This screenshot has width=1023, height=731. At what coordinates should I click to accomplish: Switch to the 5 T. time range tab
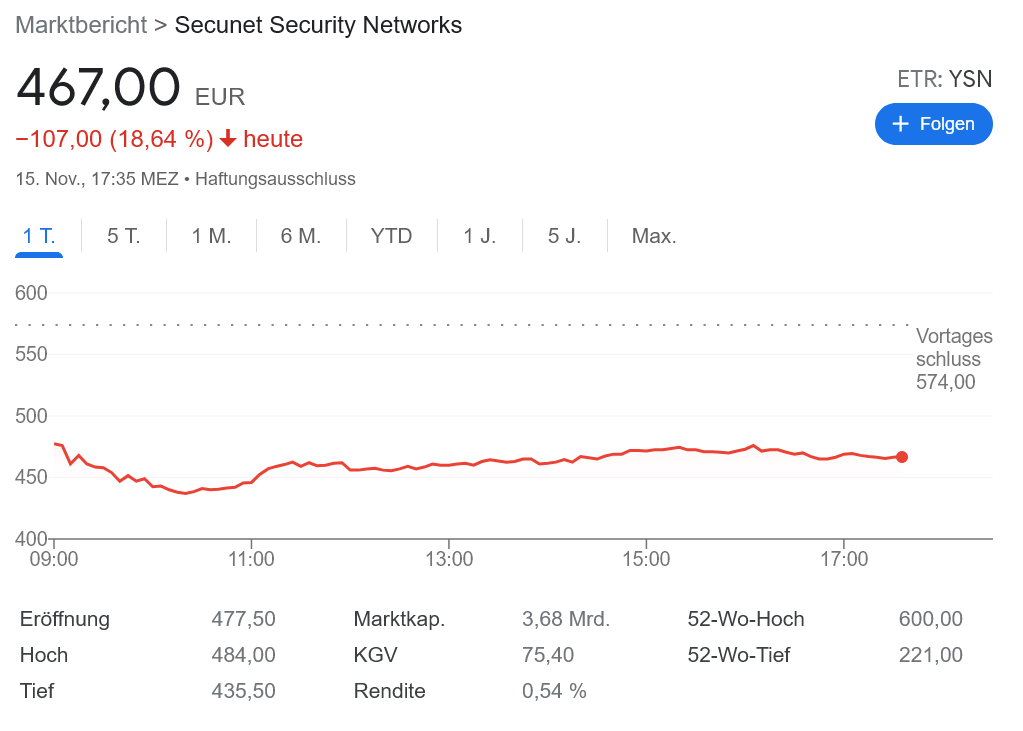tap(122, 235)
